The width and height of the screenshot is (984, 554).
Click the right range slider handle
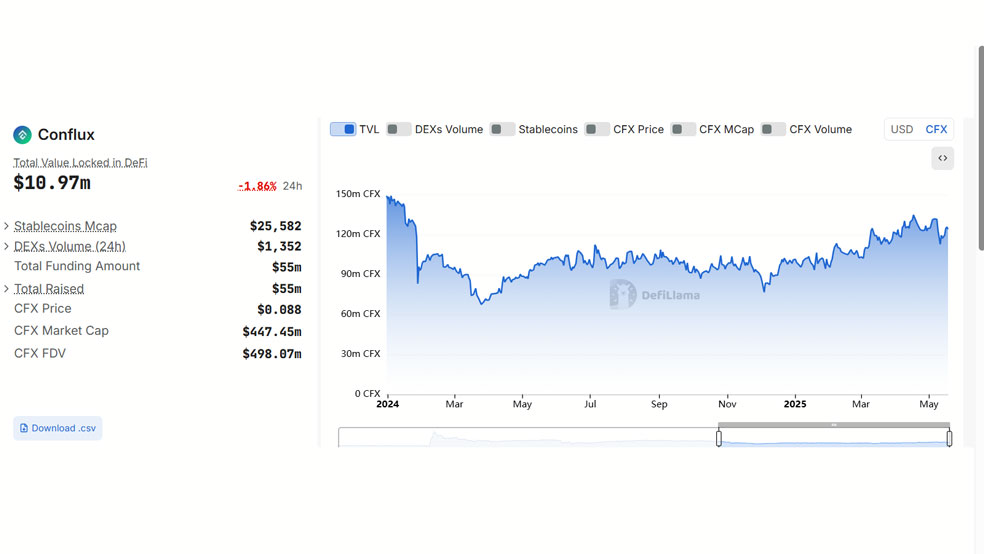(949, 437)
